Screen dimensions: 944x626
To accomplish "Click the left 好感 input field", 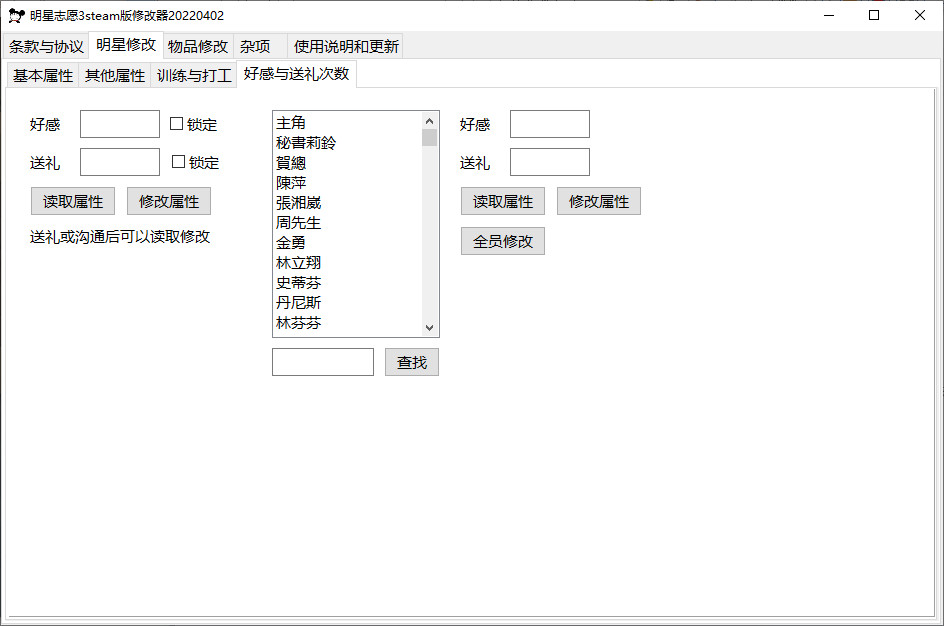I will coord(120,124).
